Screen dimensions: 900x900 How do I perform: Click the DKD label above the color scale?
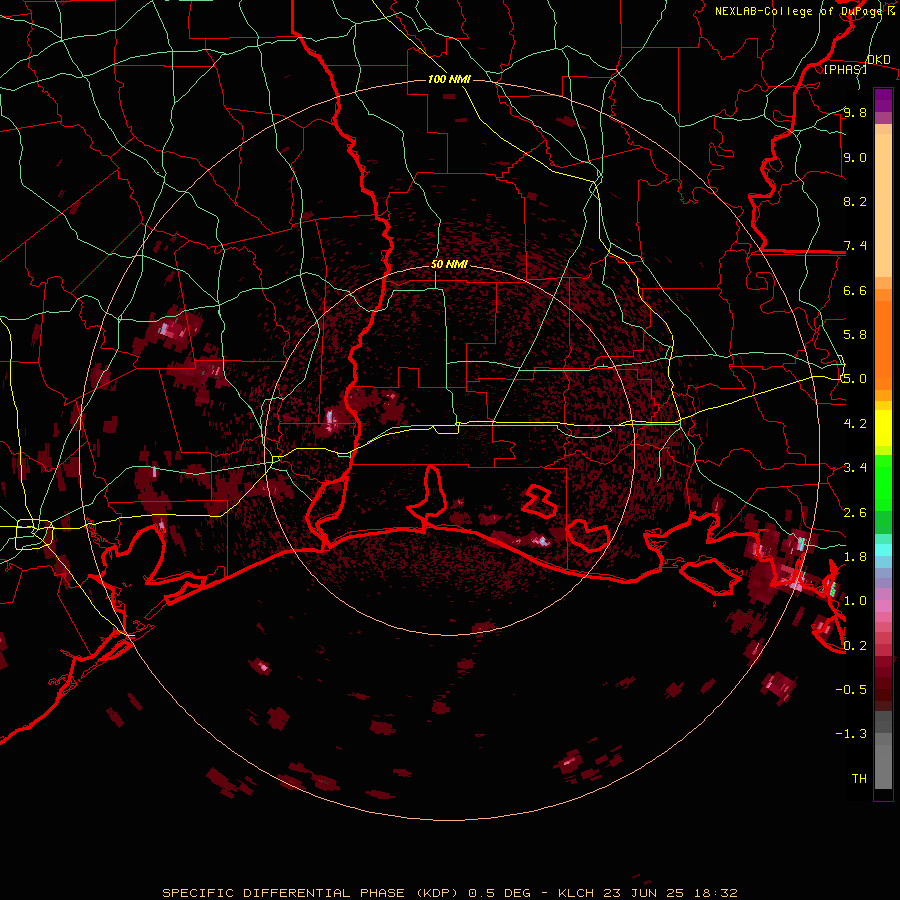pos(879,60)
